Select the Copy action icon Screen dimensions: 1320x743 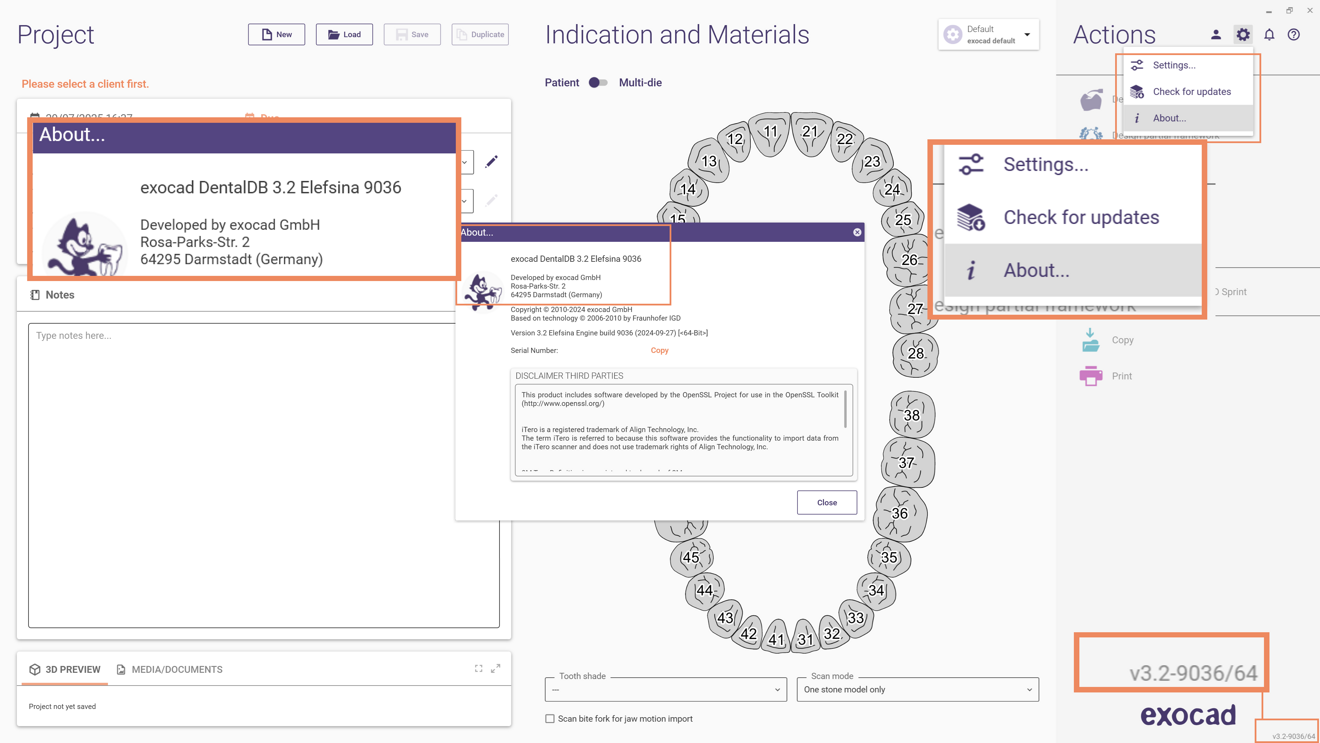(1092, 340)
